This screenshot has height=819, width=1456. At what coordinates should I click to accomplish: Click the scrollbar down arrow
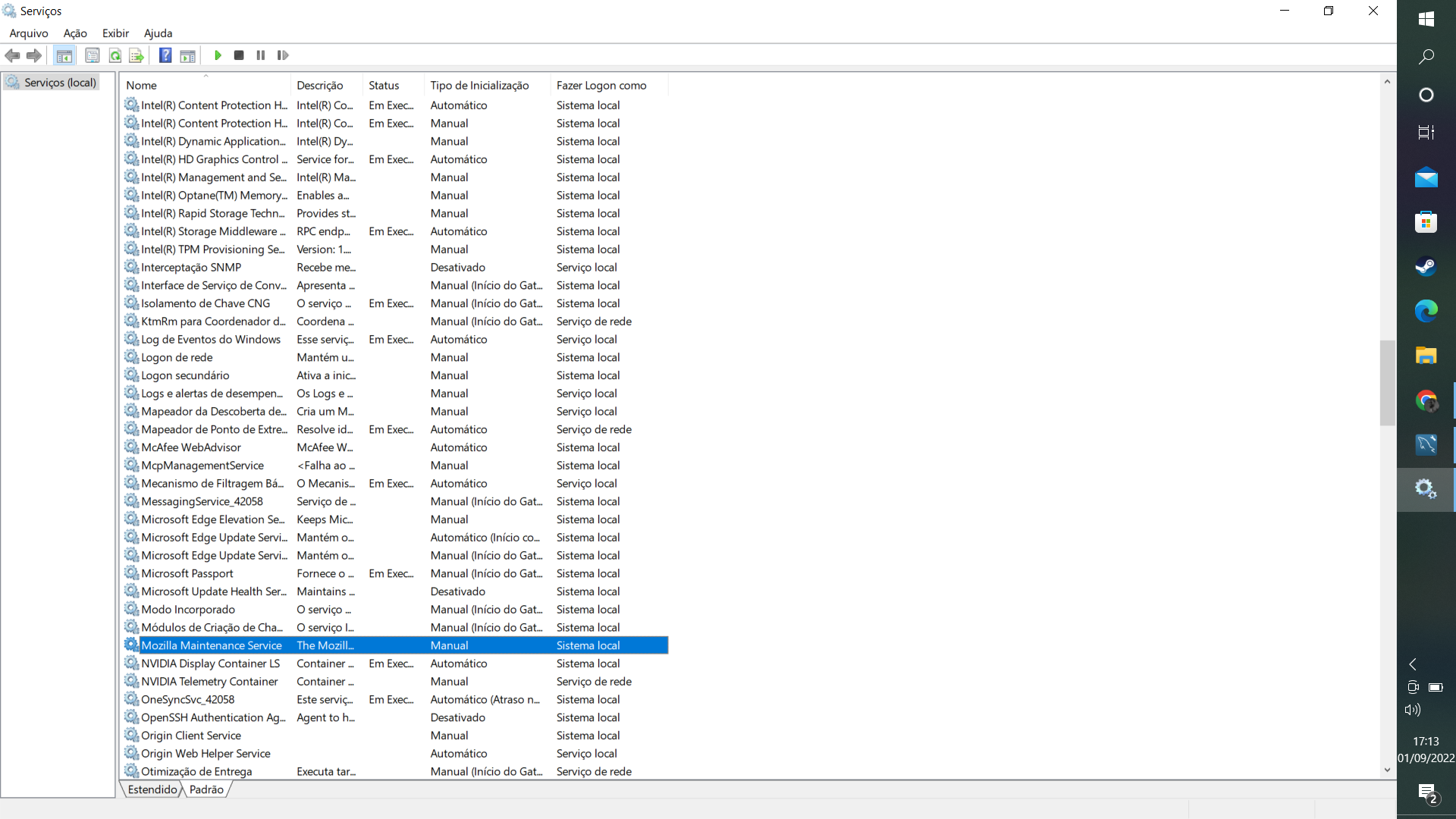(x=1387, y=770)
